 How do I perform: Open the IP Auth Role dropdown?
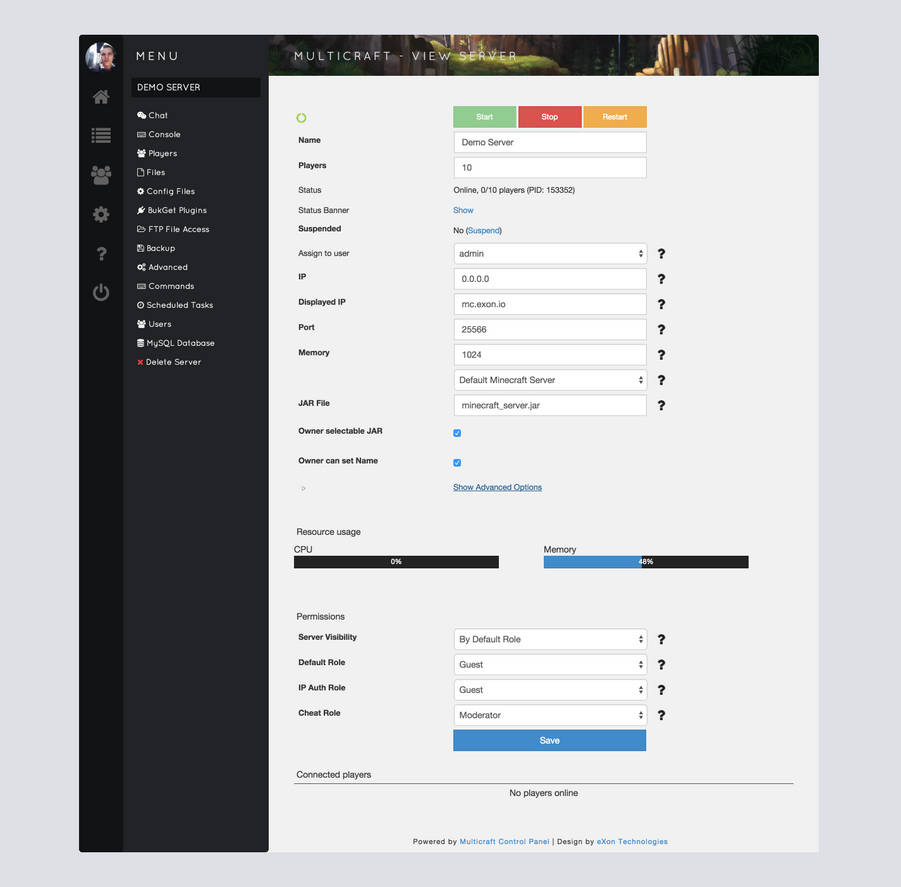pyautogui.click(x=550, y=689)
